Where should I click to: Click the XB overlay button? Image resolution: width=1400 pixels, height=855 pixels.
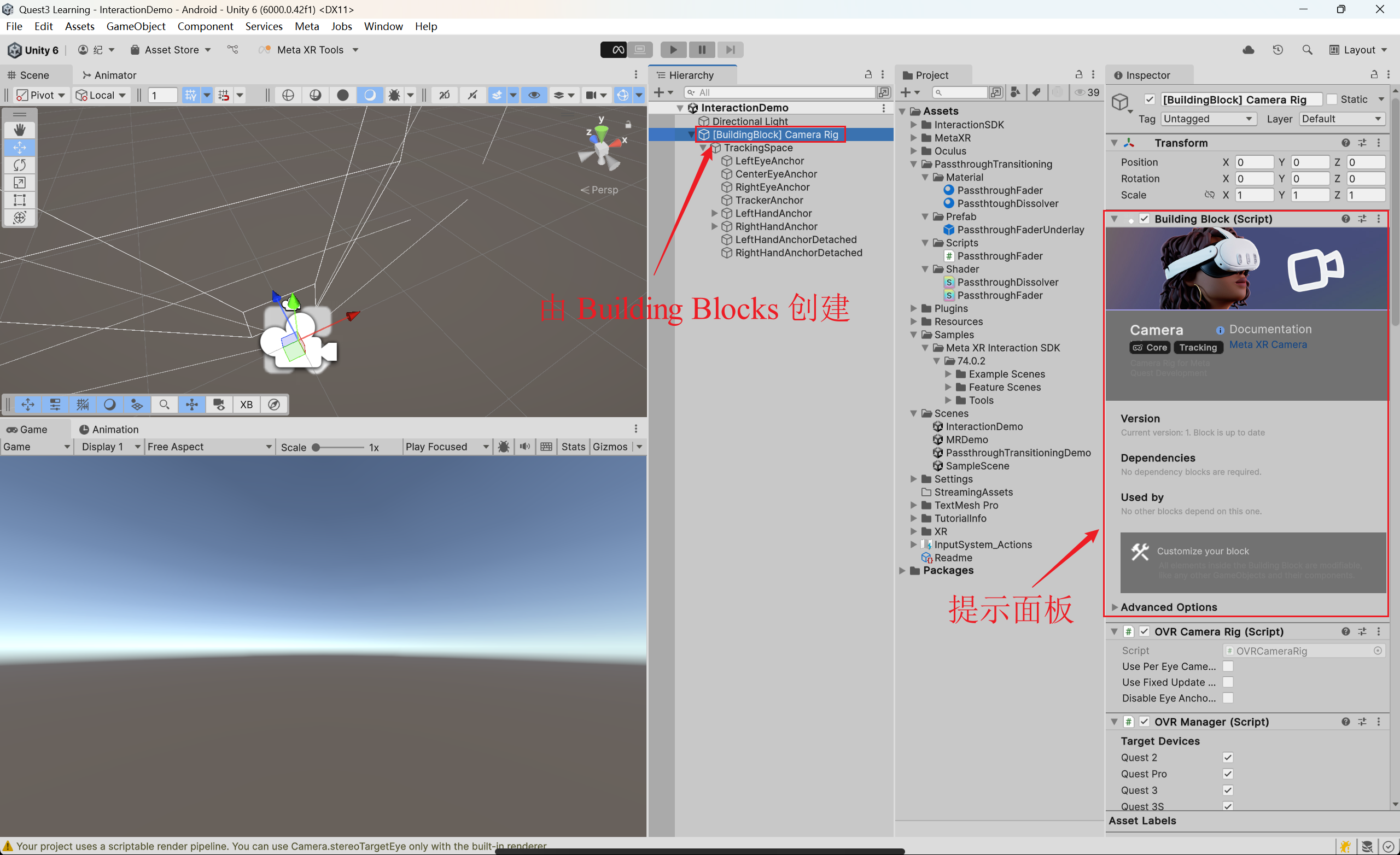[246, 405]
